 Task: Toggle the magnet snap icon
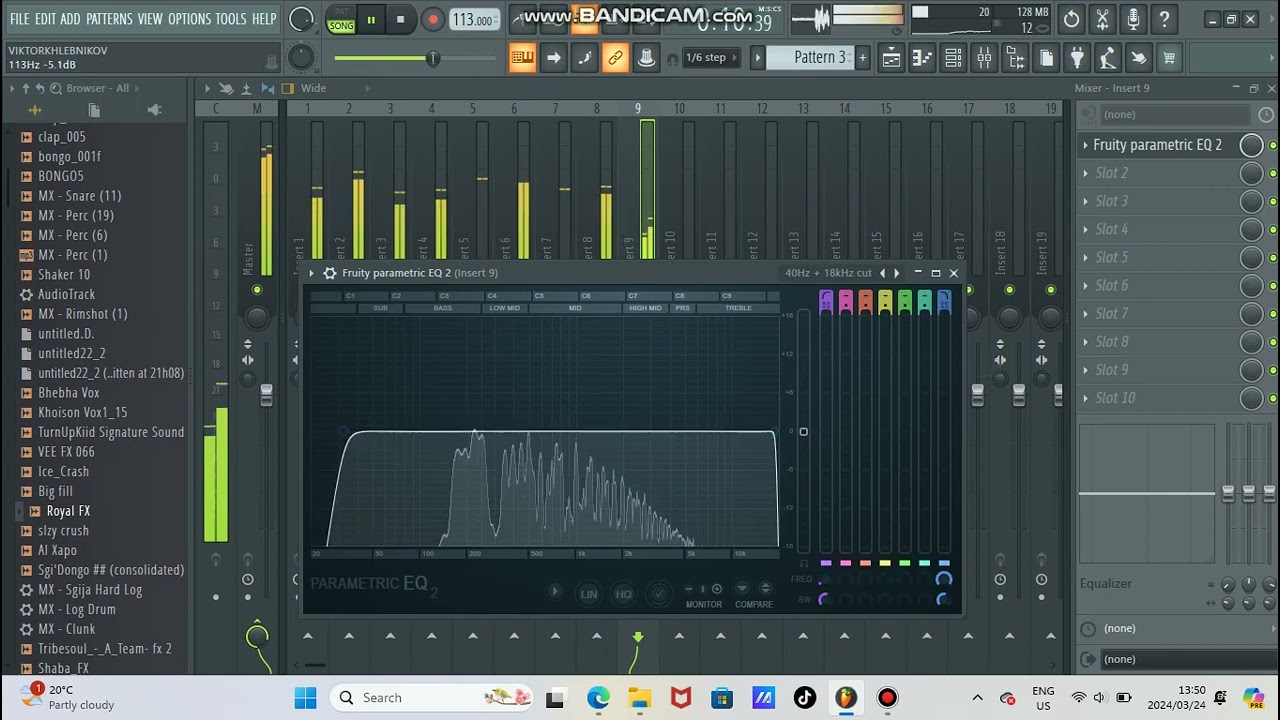(x=673, y=59)
